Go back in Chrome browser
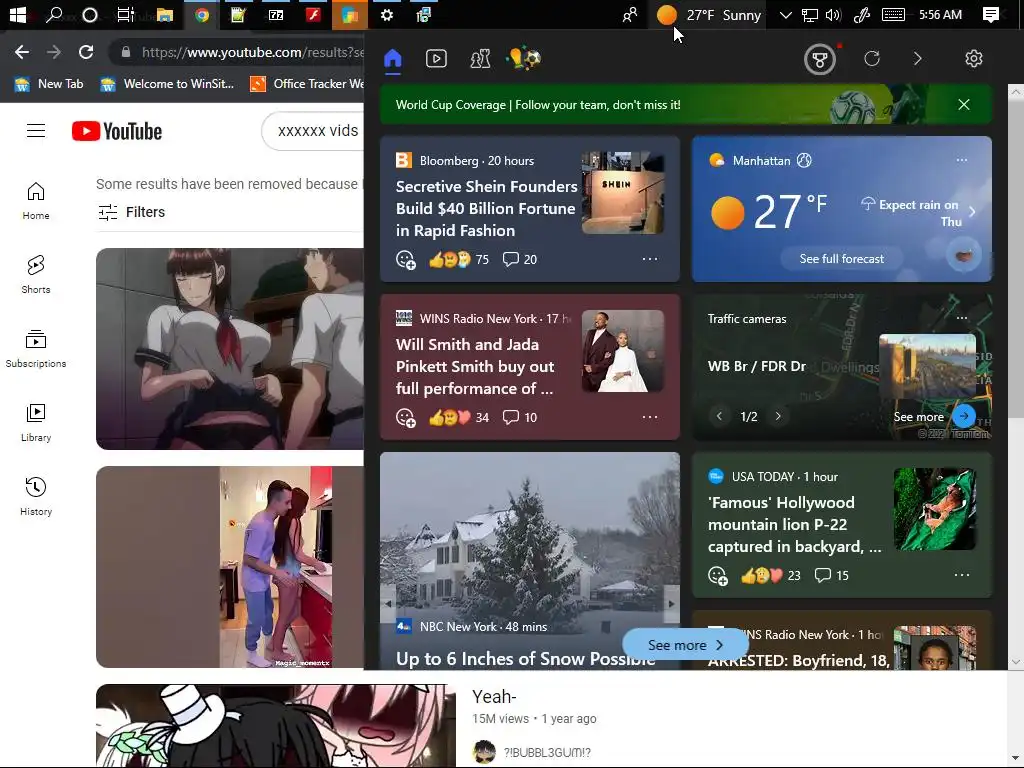Screen dimensions: 1024x768 click(22, 52)
